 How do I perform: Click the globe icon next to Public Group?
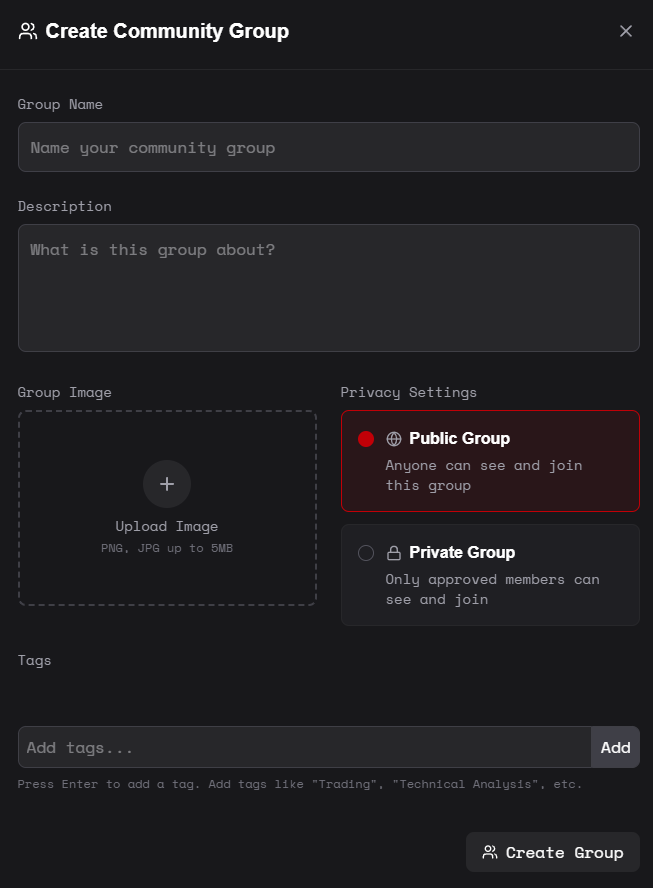394,439
